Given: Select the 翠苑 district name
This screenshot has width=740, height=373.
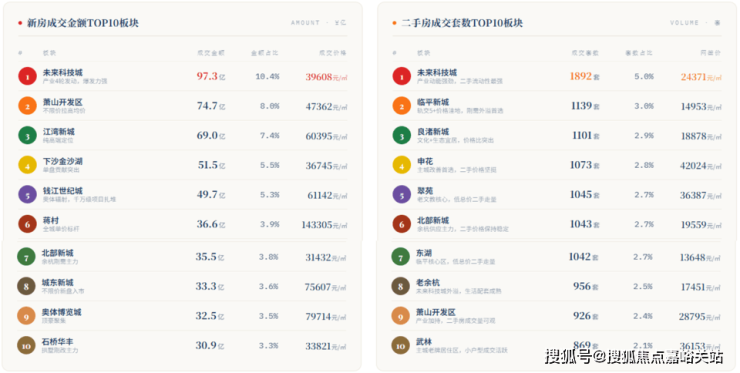Looking at the screenshot, I should pos(425,191).
